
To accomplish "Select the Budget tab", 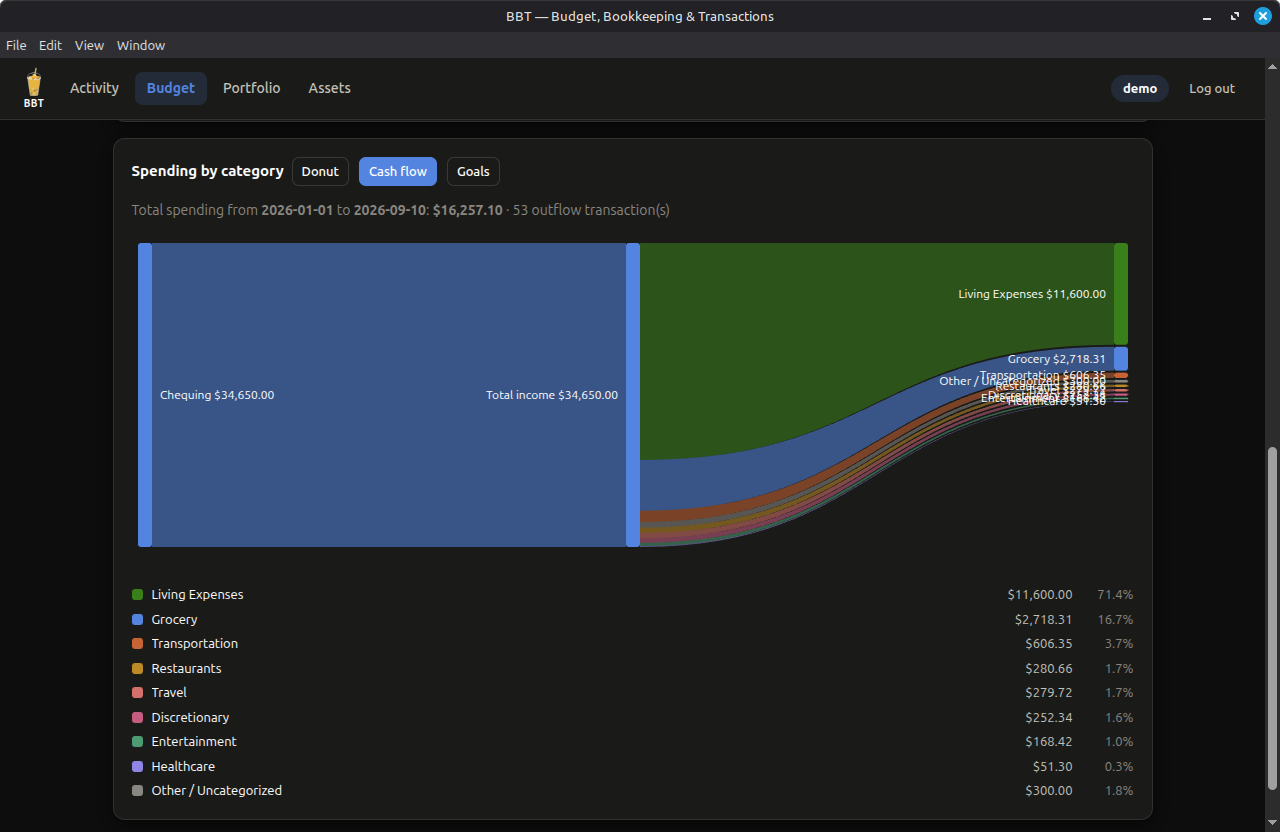I will click(x=171, y=88).
